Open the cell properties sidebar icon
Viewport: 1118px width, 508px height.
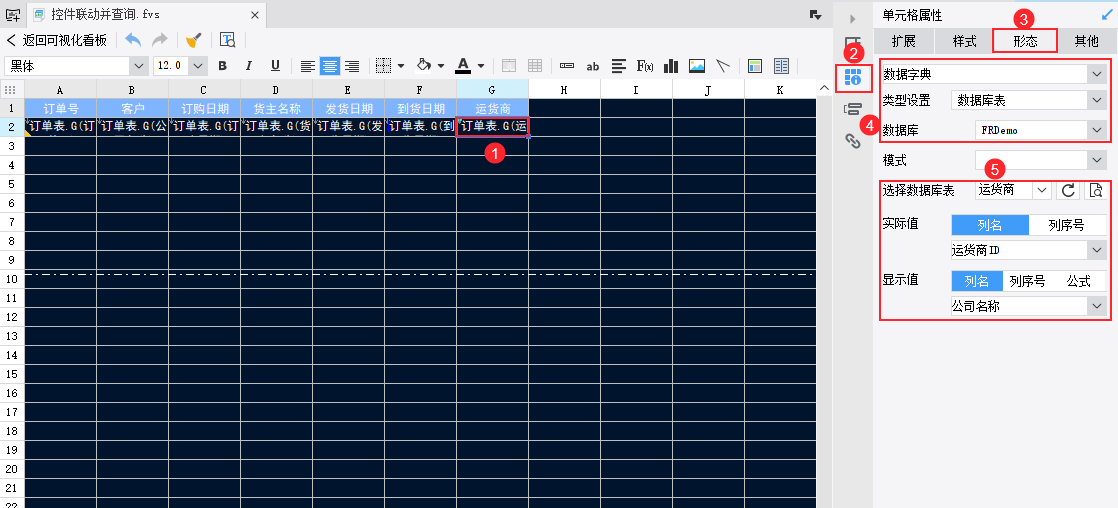853,77
